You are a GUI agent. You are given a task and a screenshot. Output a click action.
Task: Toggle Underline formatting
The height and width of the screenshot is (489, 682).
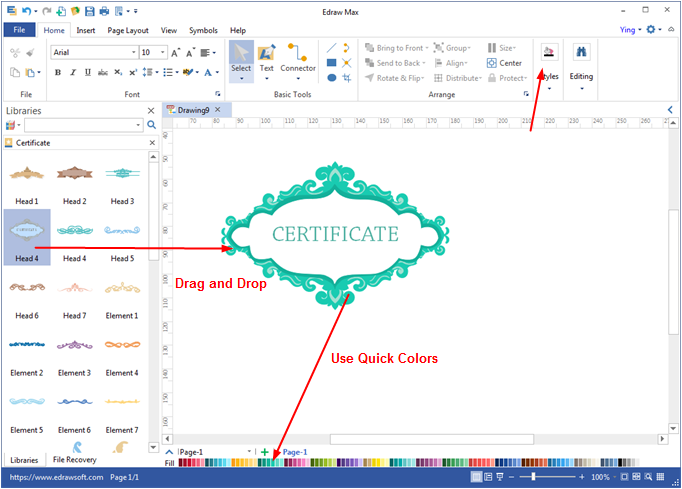tap(87, 72)
